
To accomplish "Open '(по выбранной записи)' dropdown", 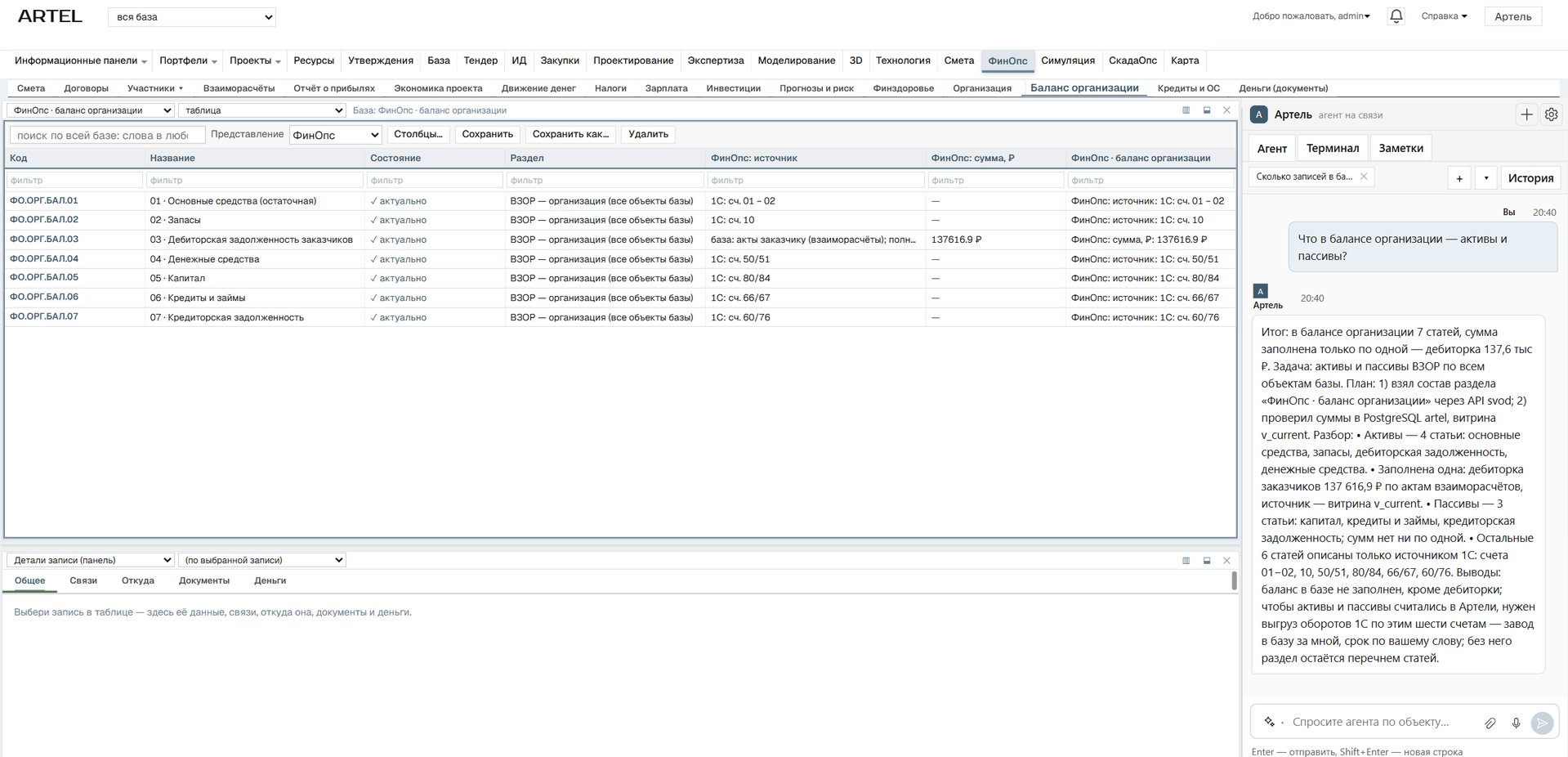I will click(x=262, y=560).
